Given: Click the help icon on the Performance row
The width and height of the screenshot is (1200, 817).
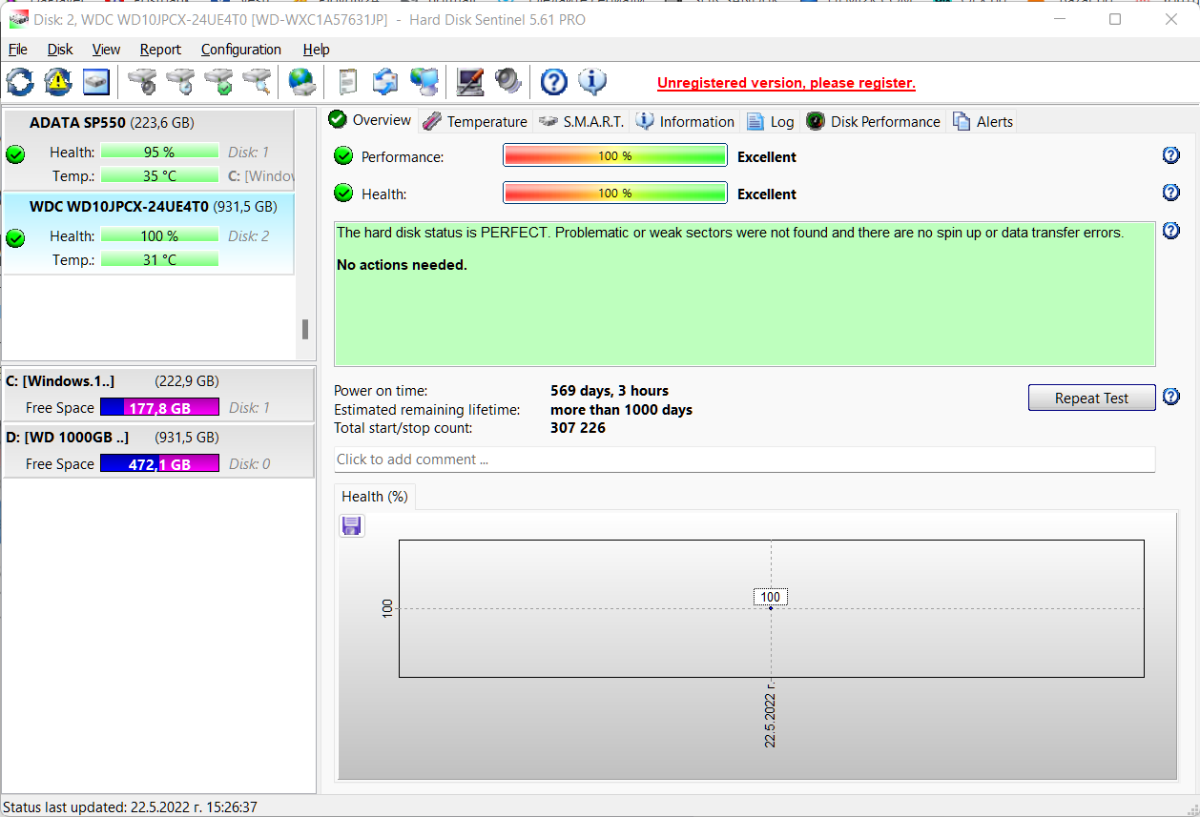Looking at the screenshot, I should pos(1171,155).
